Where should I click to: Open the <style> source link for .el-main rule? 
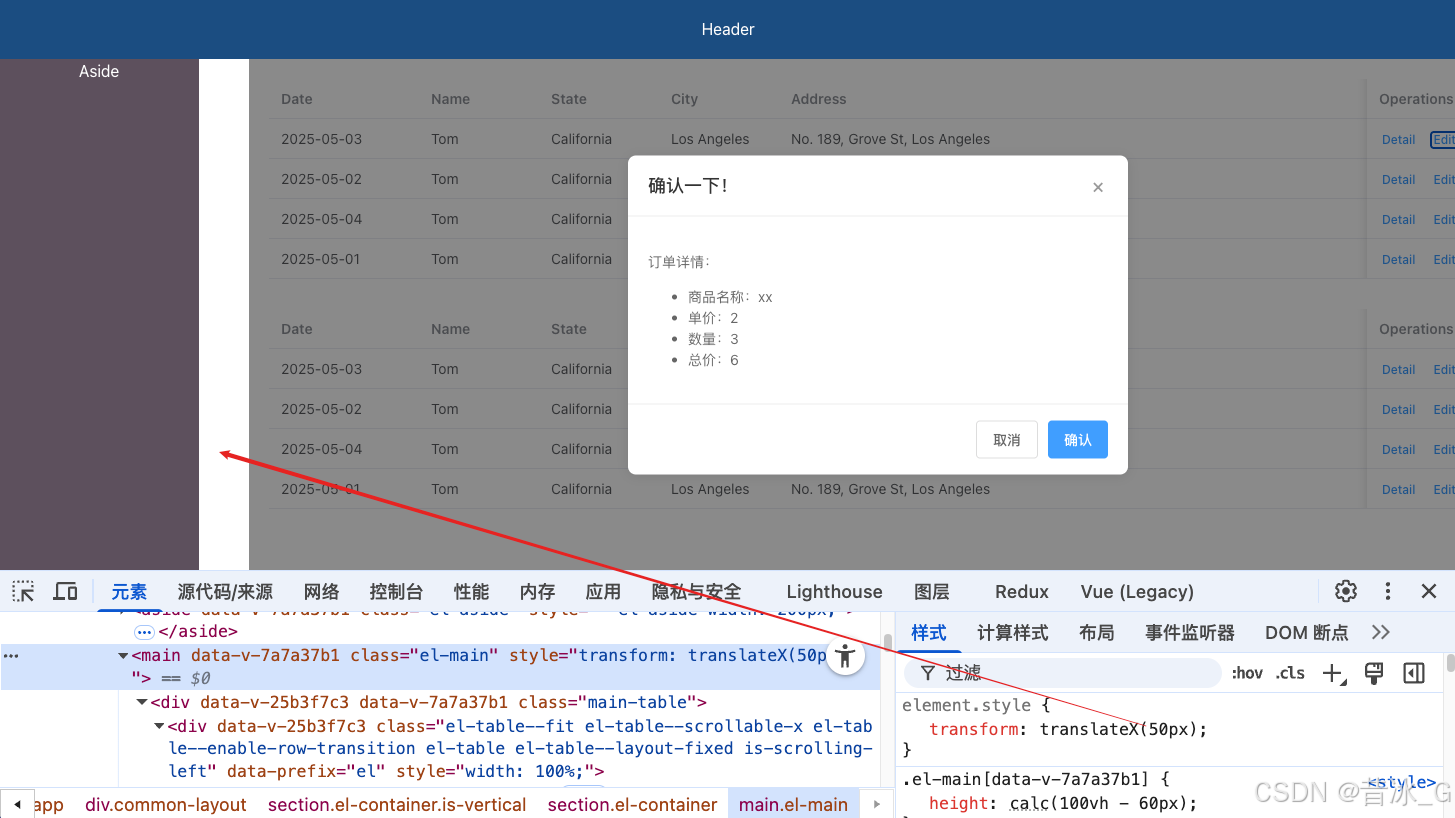pyautogui.click(x=1402, y=782)
